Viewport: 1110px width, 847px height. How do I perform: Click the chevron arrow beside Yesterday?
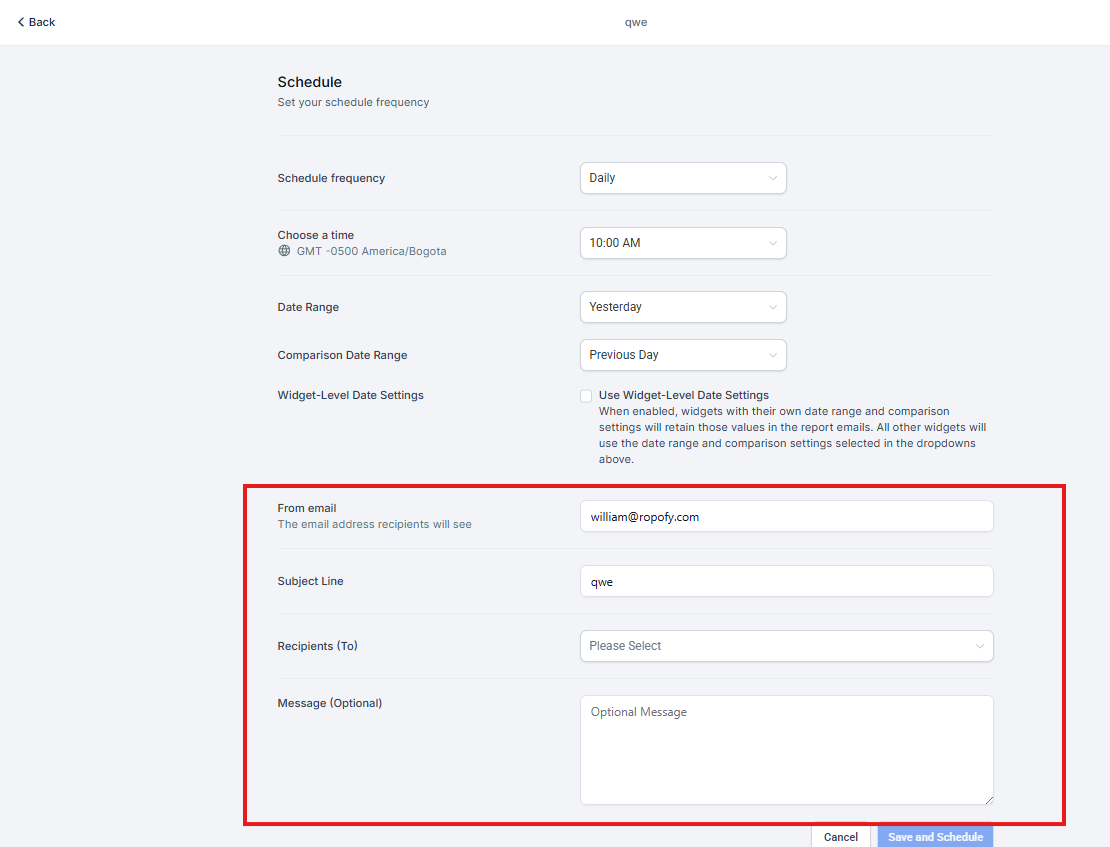(772, 307)
